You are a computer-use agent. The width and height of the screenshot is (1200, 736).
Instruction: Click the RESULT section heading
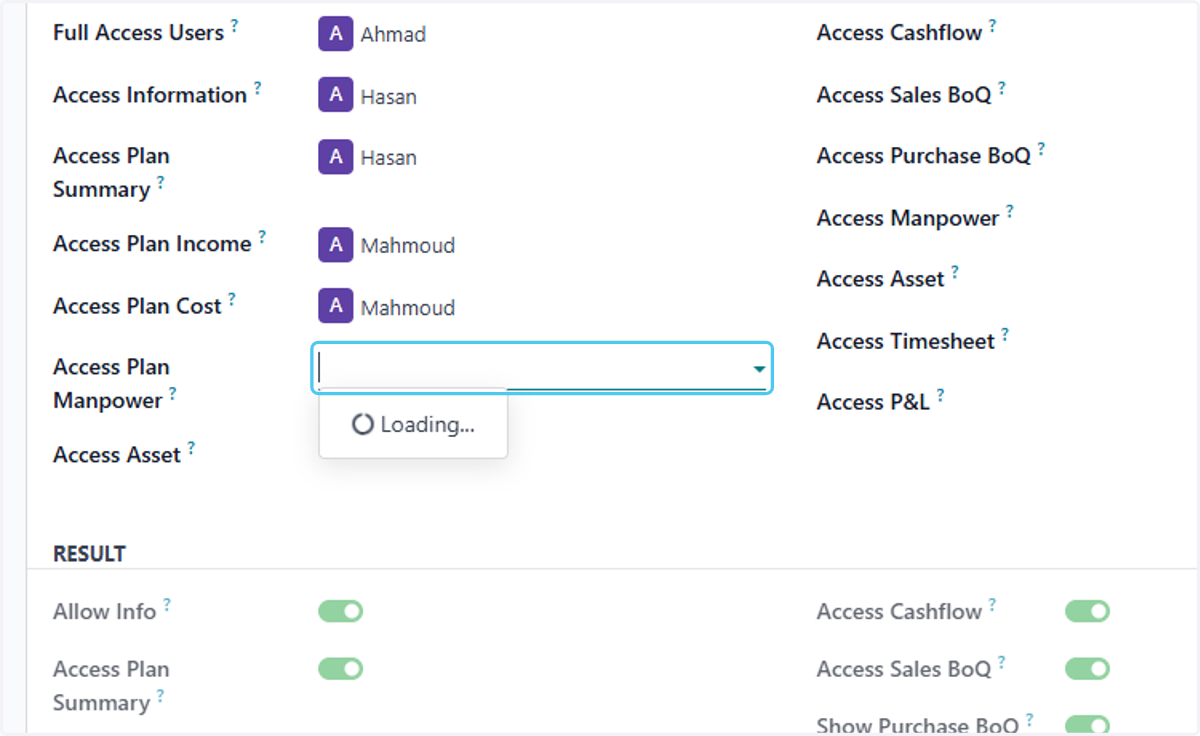[x=90, y=554]
